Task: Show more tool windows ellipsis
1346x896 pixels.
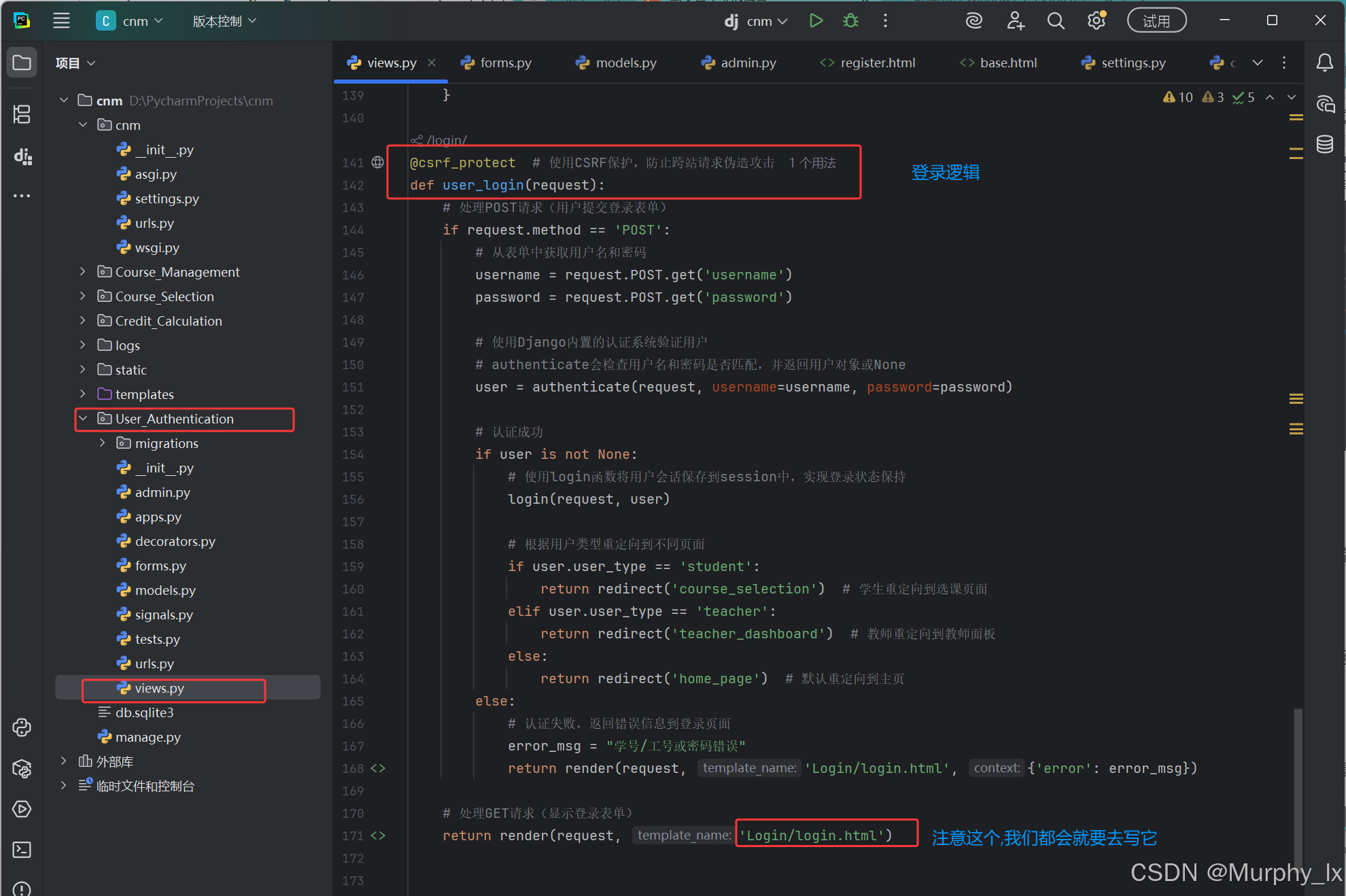Action: point(22,196)
